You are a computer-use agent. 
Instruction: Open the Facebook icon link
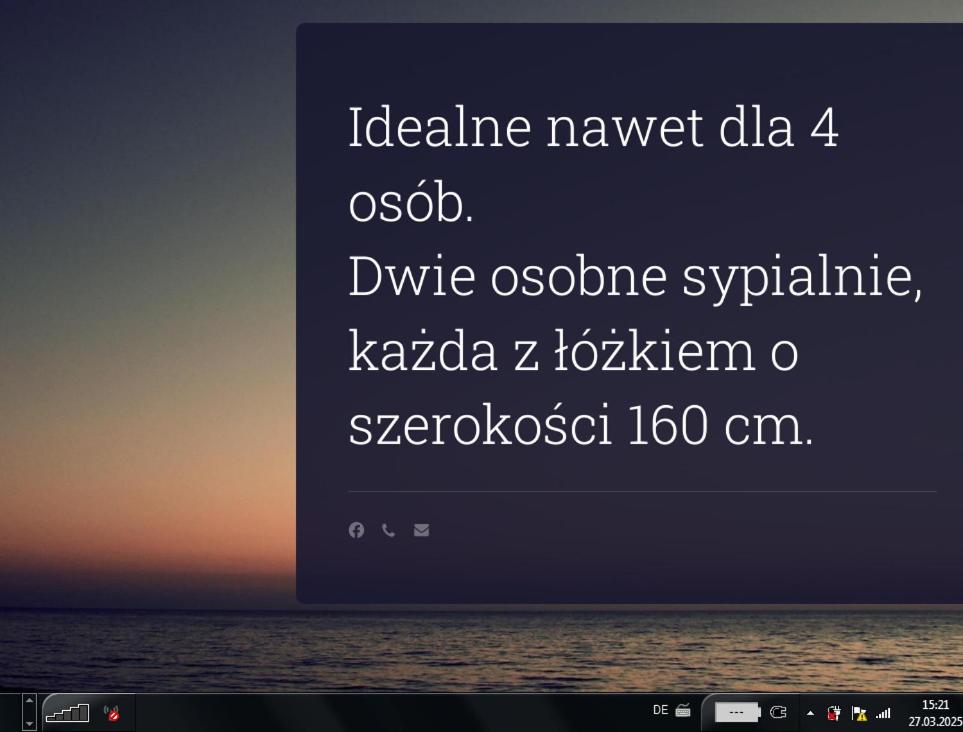pos(356,530)
